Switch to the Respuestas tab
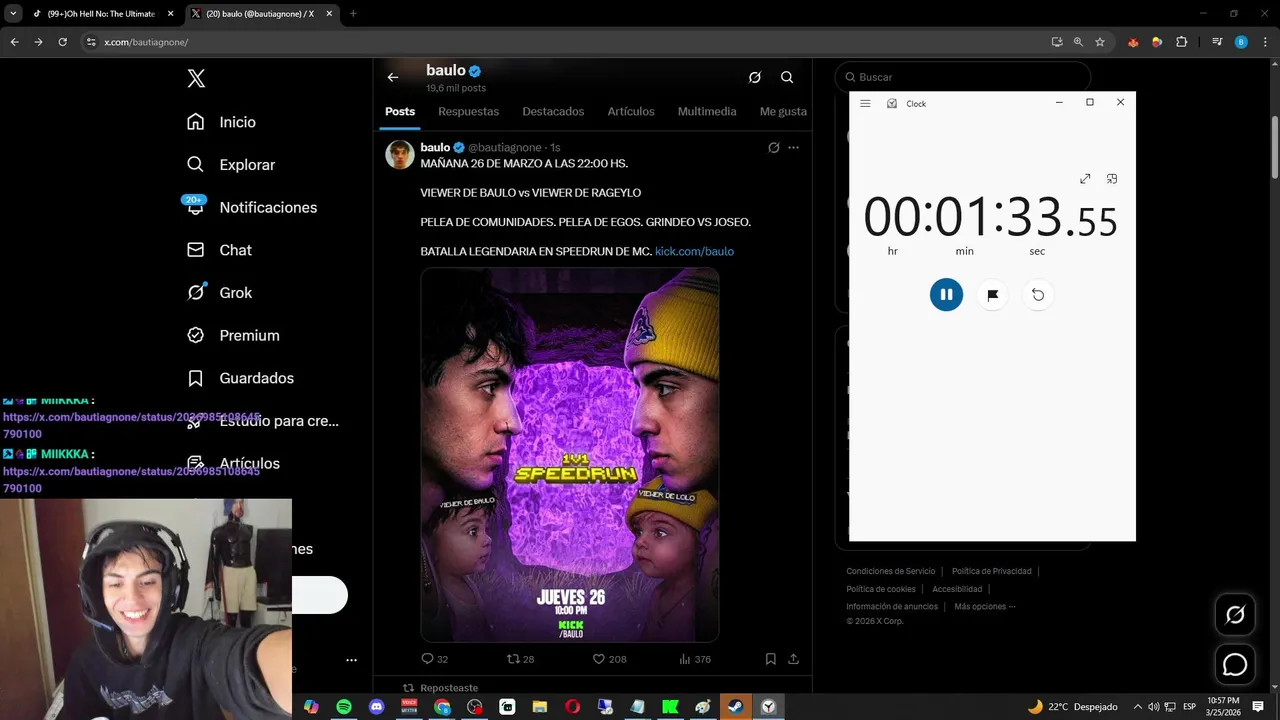The height and width of the screenshot is (720, 1280). pos(468,111)
